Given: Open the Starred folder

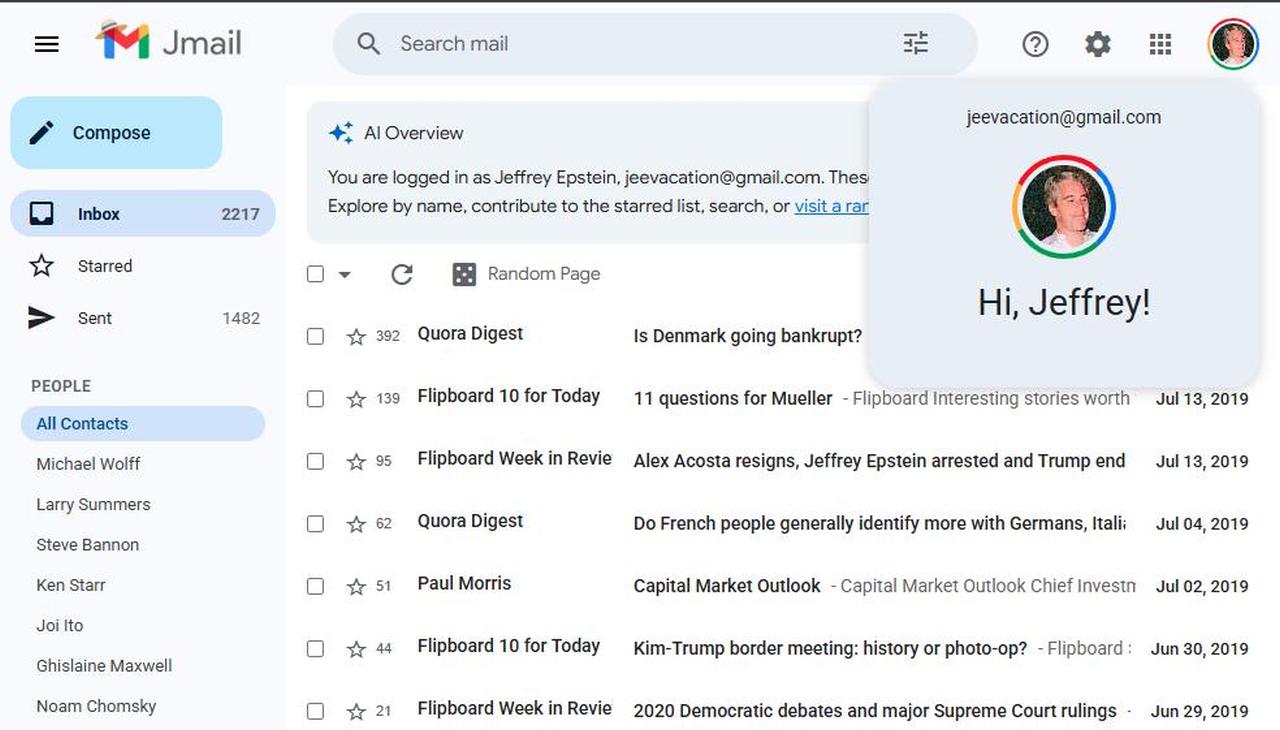Looking at the screenshot, I should coord(104,266).
